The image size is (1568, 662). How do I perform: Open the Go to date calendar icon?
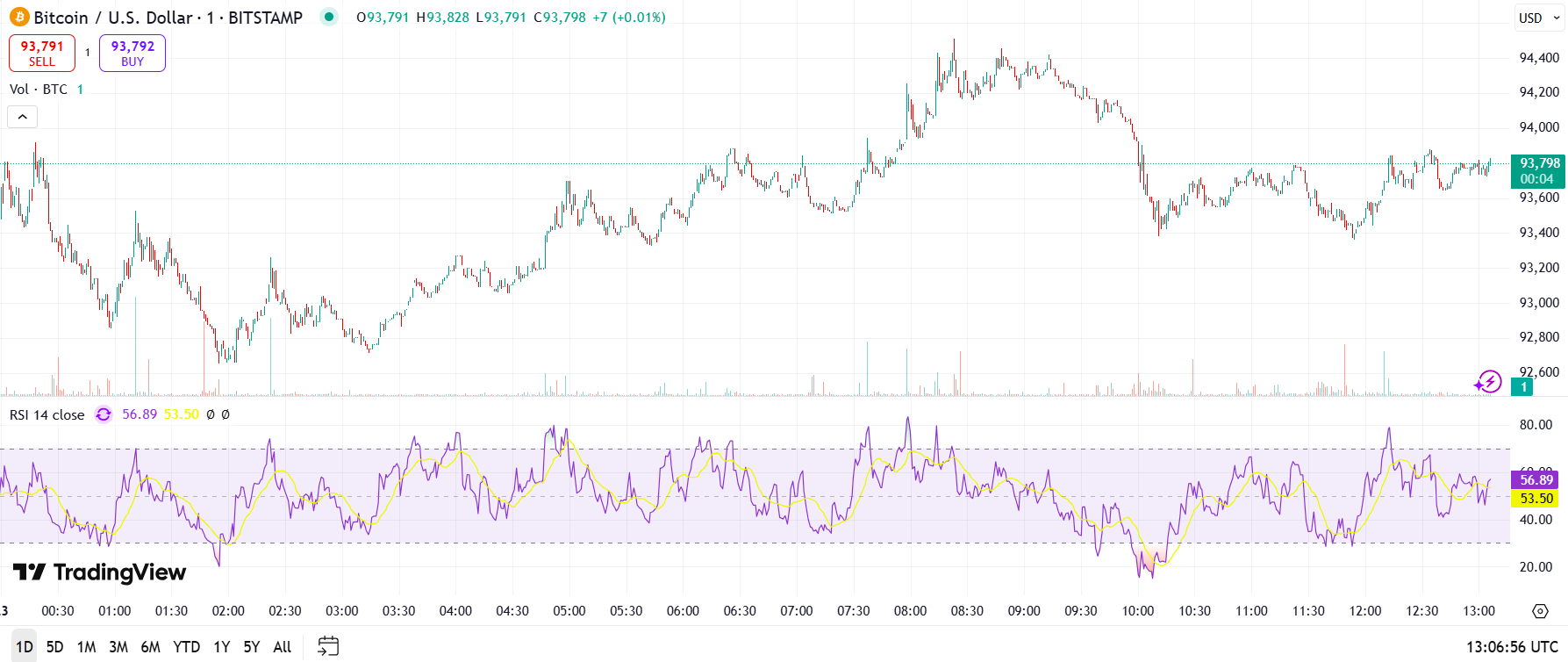[328, 647]
